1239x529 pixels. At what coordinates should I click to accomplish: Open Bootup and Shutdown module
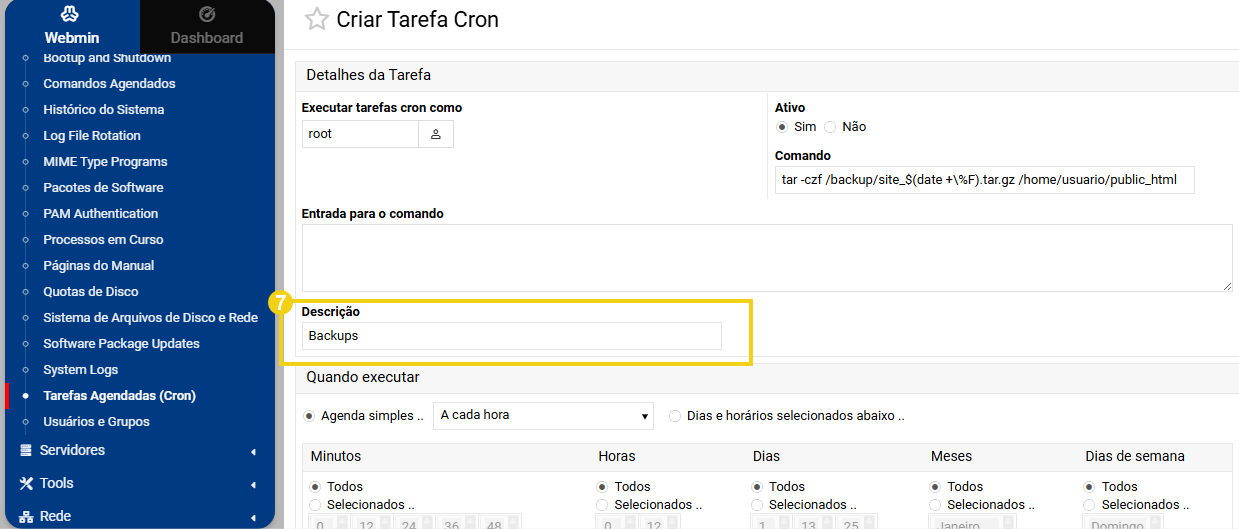tap(107, 58)
